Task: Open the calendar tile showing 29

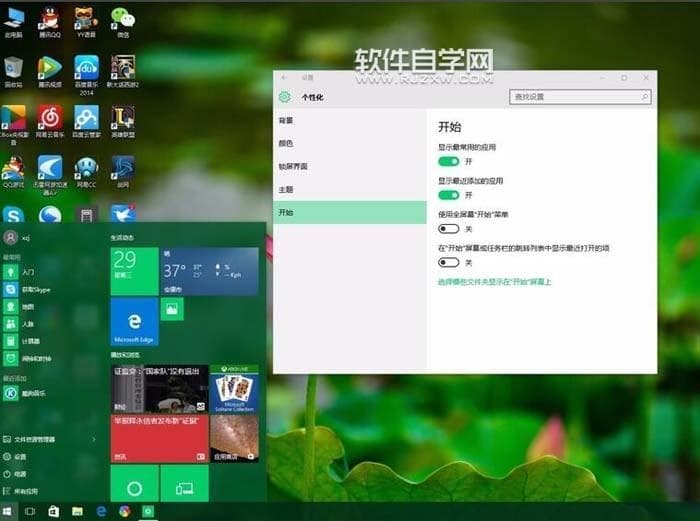Action: [x=134, y=271]
